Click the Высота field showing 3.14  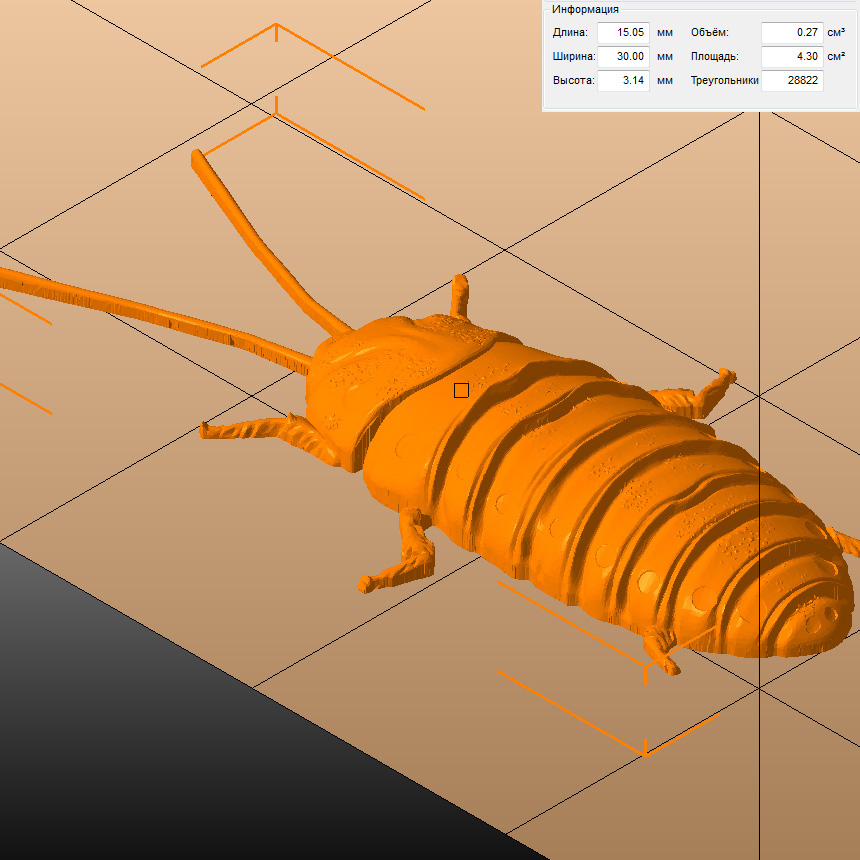pyautogui.click(x=623, y=81)
